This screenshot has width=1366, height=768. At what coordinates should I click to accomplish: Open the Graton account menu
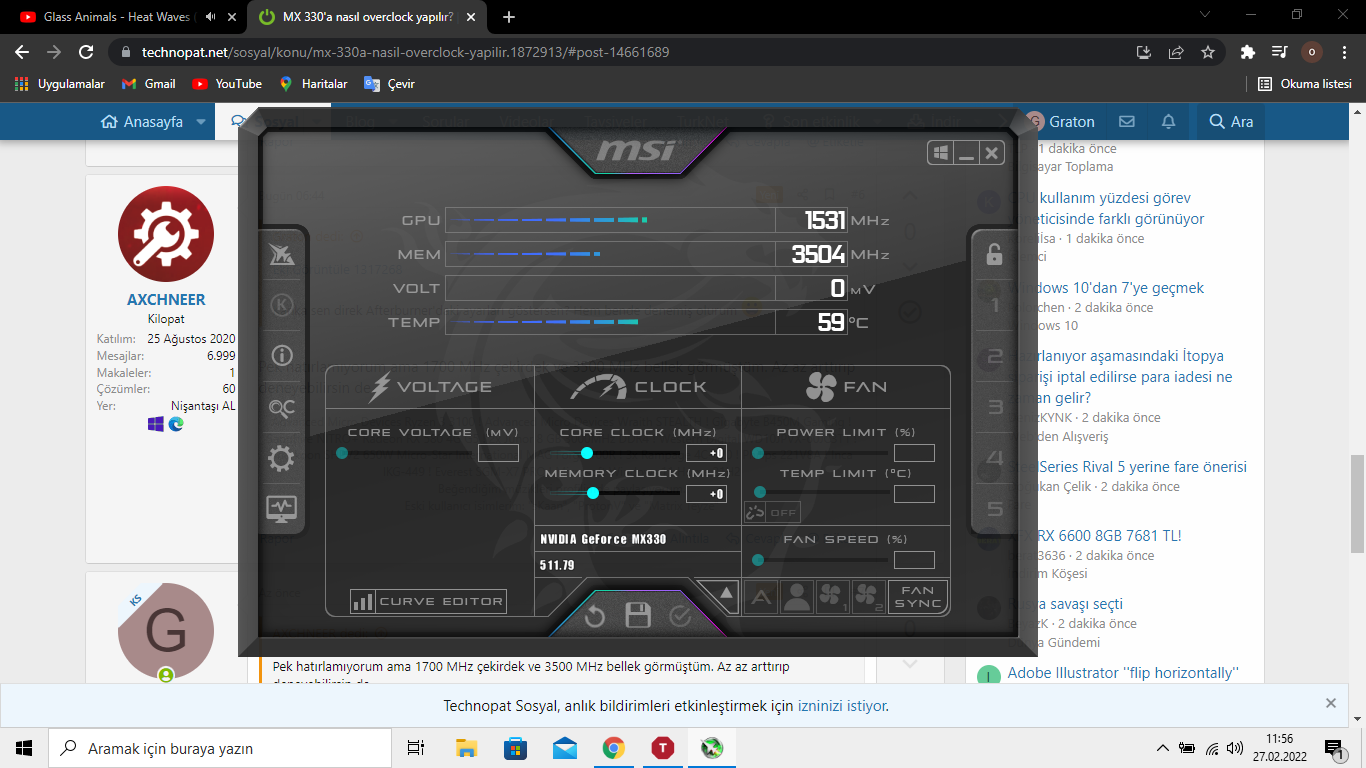(1060, 121)
